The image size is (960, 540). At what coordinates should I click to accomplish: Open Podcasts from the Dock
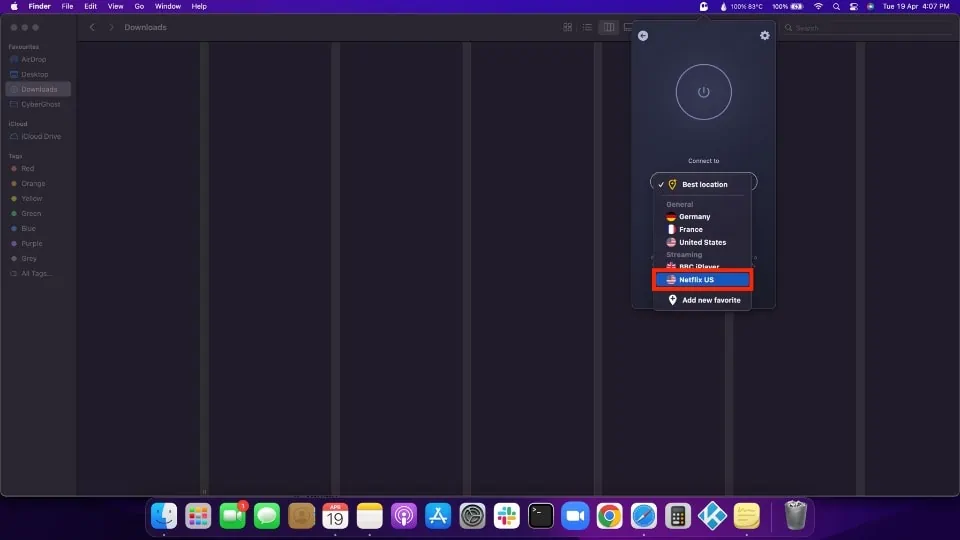tap(404, 516)
